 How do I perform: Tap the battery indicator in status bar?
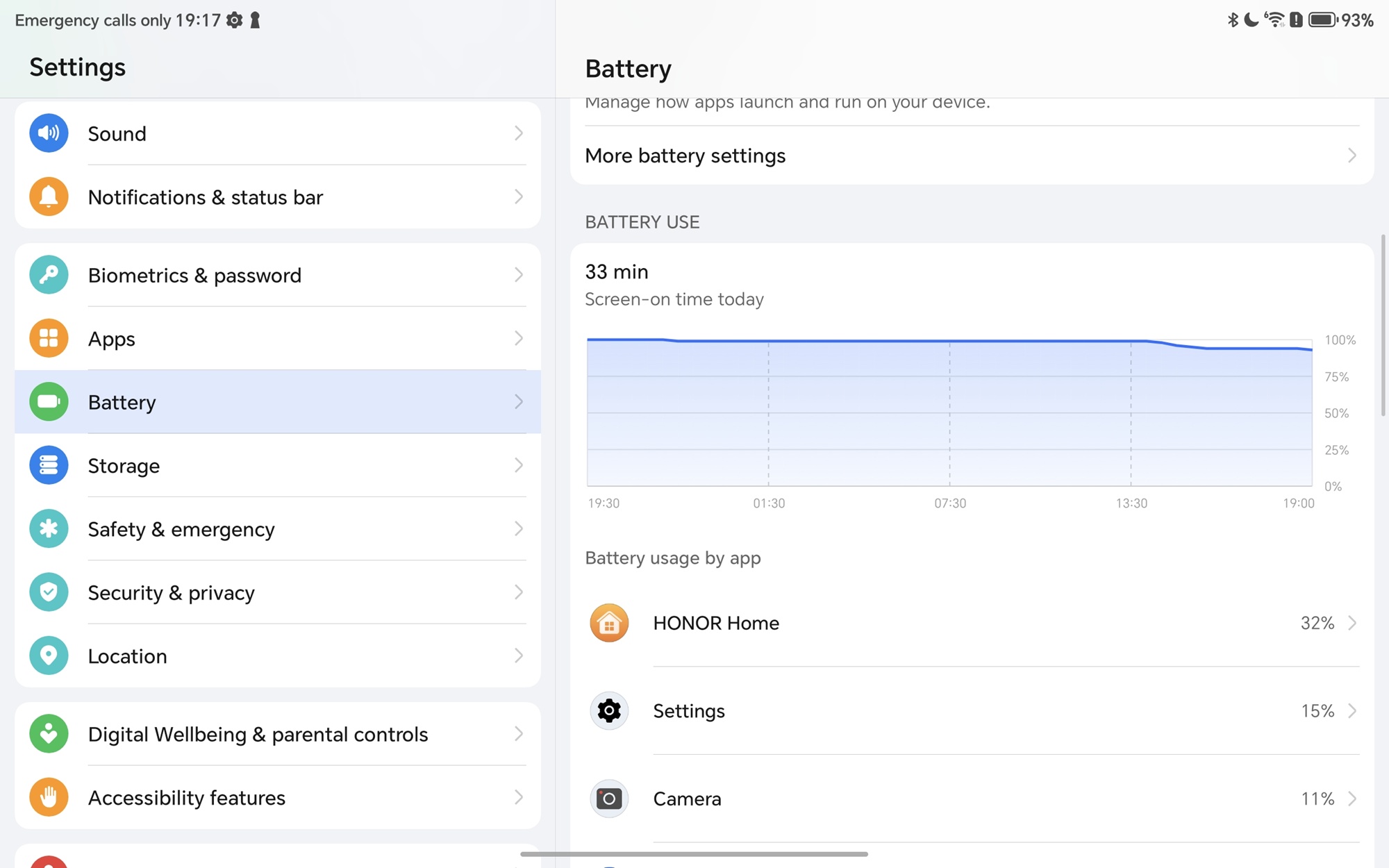(1322, 20)
